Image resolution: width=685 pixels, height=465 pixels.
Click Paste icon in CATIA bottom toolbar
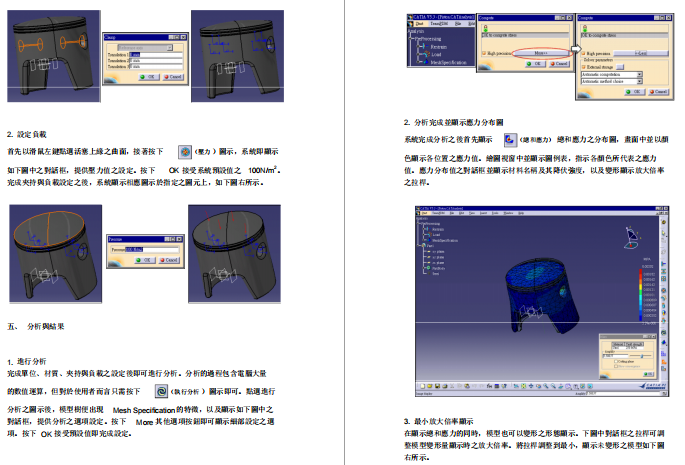(x=467, y=386)
